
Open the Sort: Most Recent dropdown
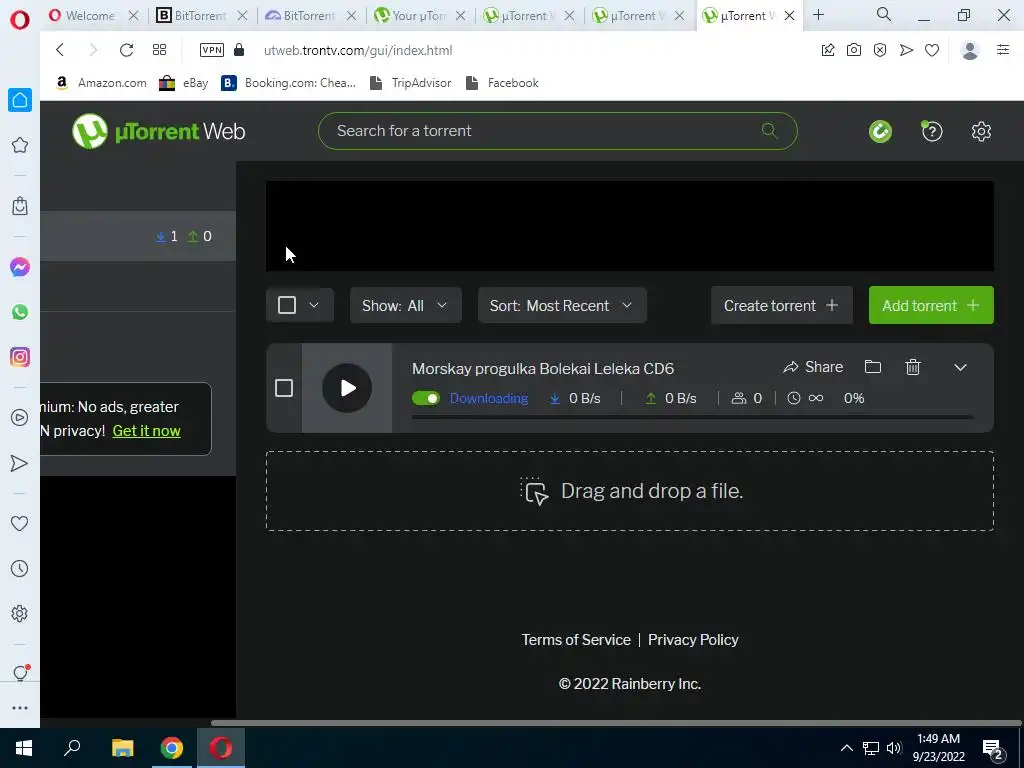pos(562,305)
